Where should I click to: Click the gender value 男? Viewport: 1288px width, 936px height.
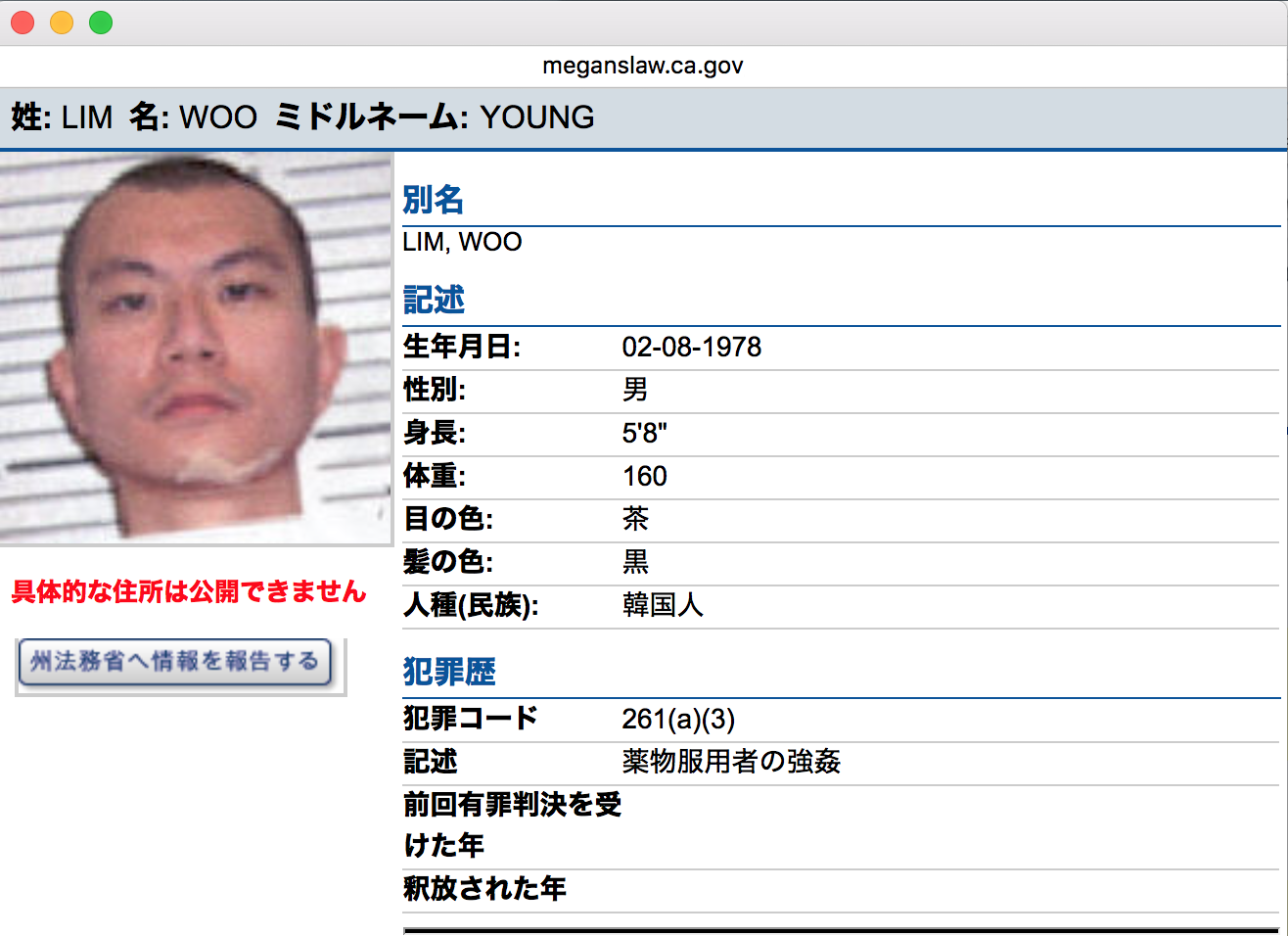[x=635, y=391]
